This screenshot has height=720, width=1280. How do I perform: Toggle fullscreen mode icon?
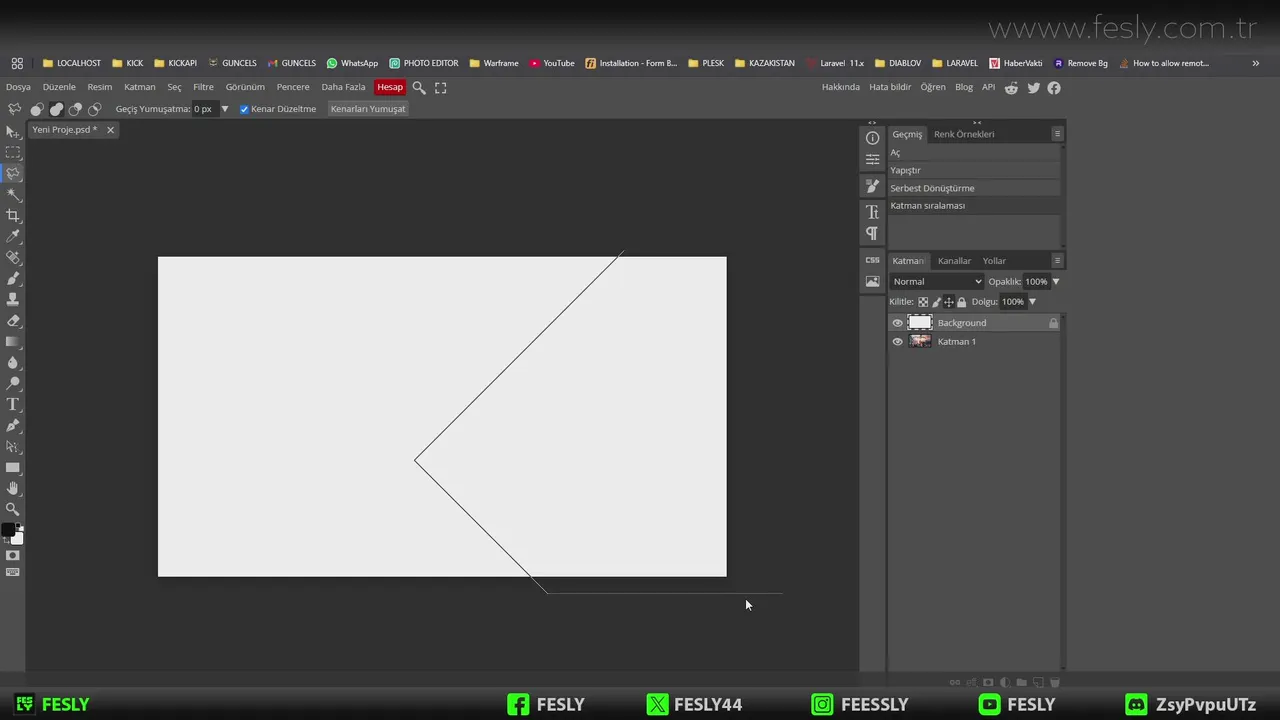pos(441,88)
